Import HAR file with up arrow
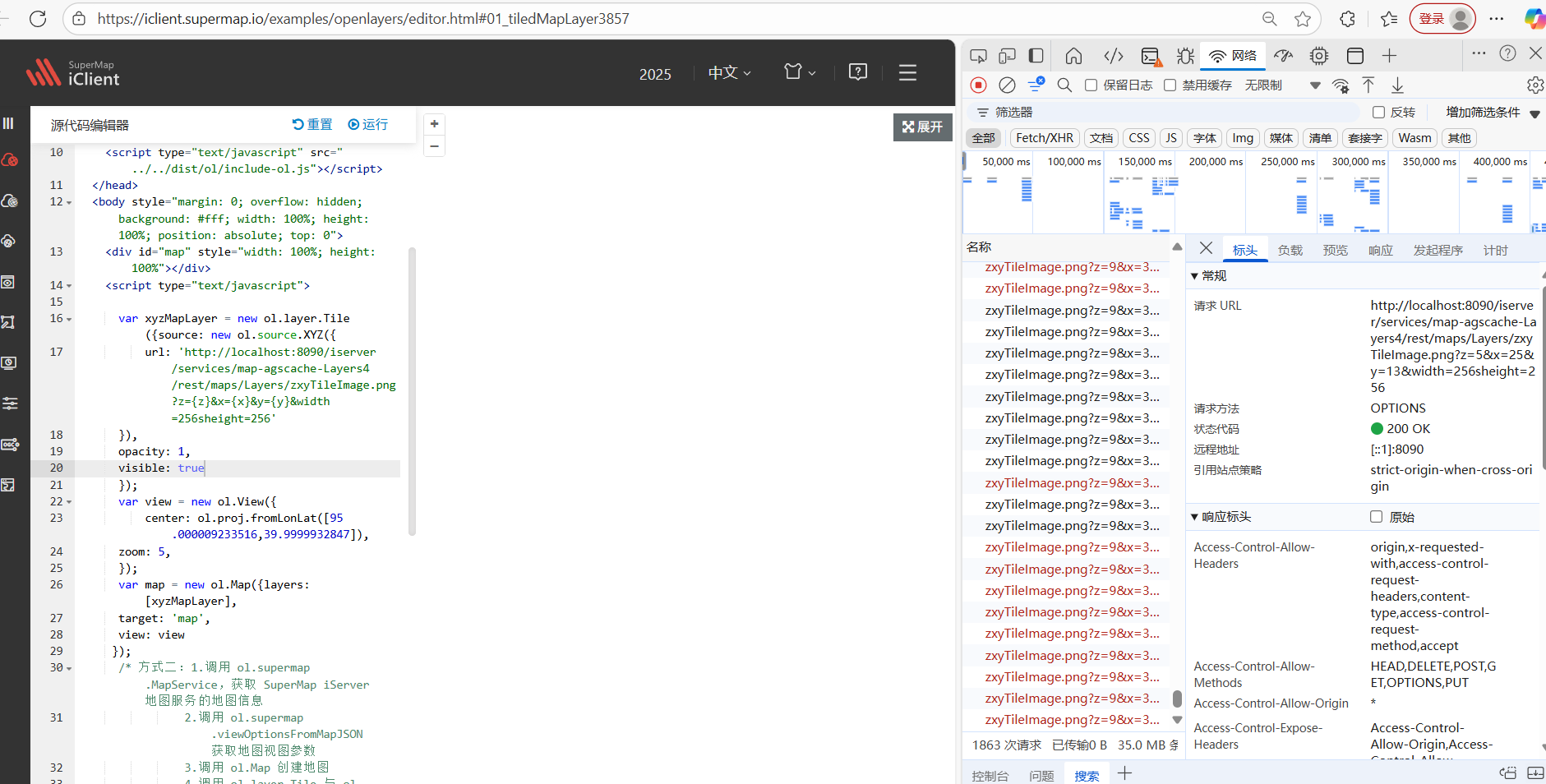This screenshot has width=1546, height=784. tap(1368, 85)
